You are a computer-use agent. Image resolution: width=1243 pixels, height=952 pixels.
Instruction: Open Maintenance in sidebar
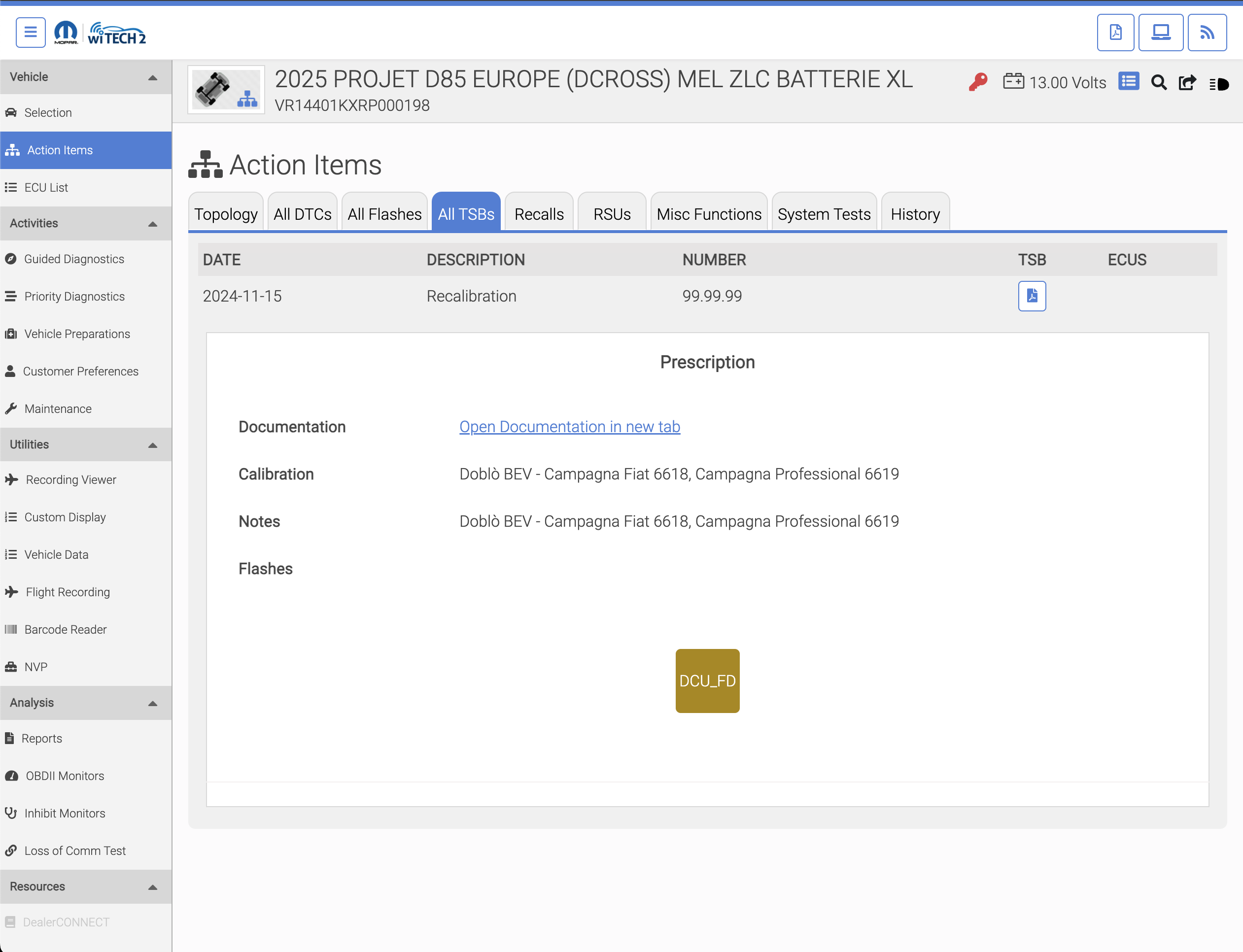pyautogui.click(x=86, y=408)
